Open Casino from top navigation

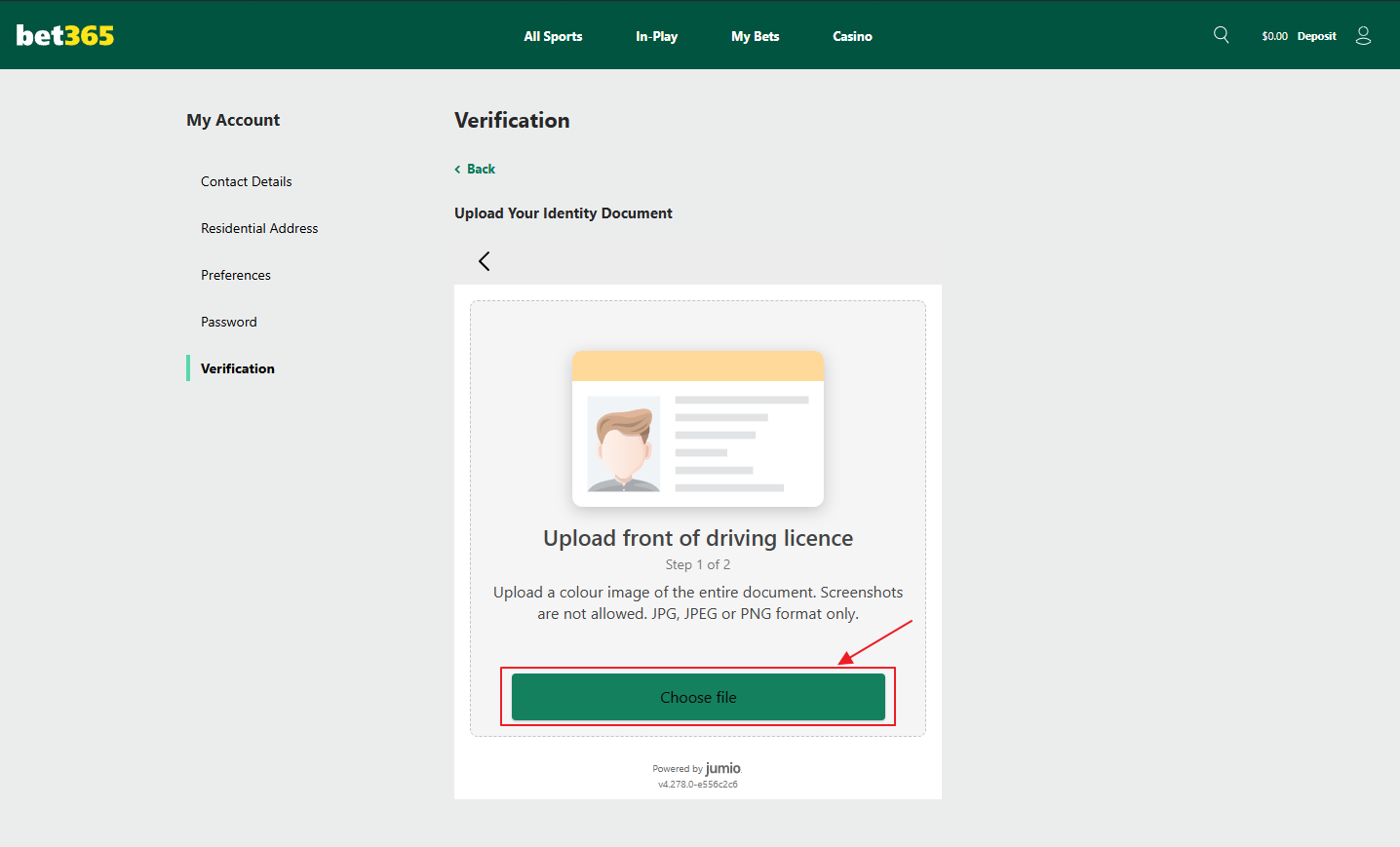pos(852,36)
